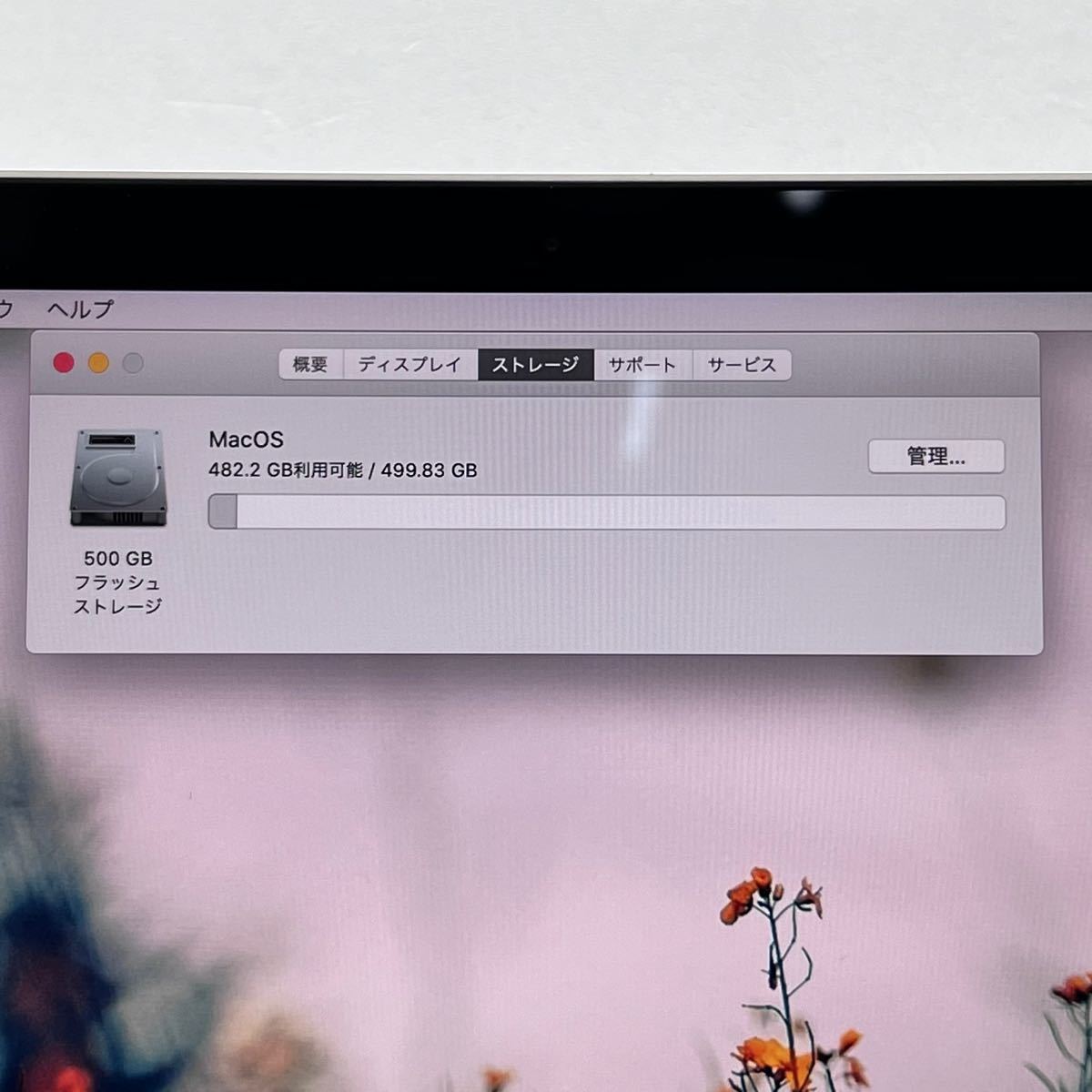1092x1092 pixels.
Task: Minimize the window with the yellow button
Action: click(x=98, y=363)
